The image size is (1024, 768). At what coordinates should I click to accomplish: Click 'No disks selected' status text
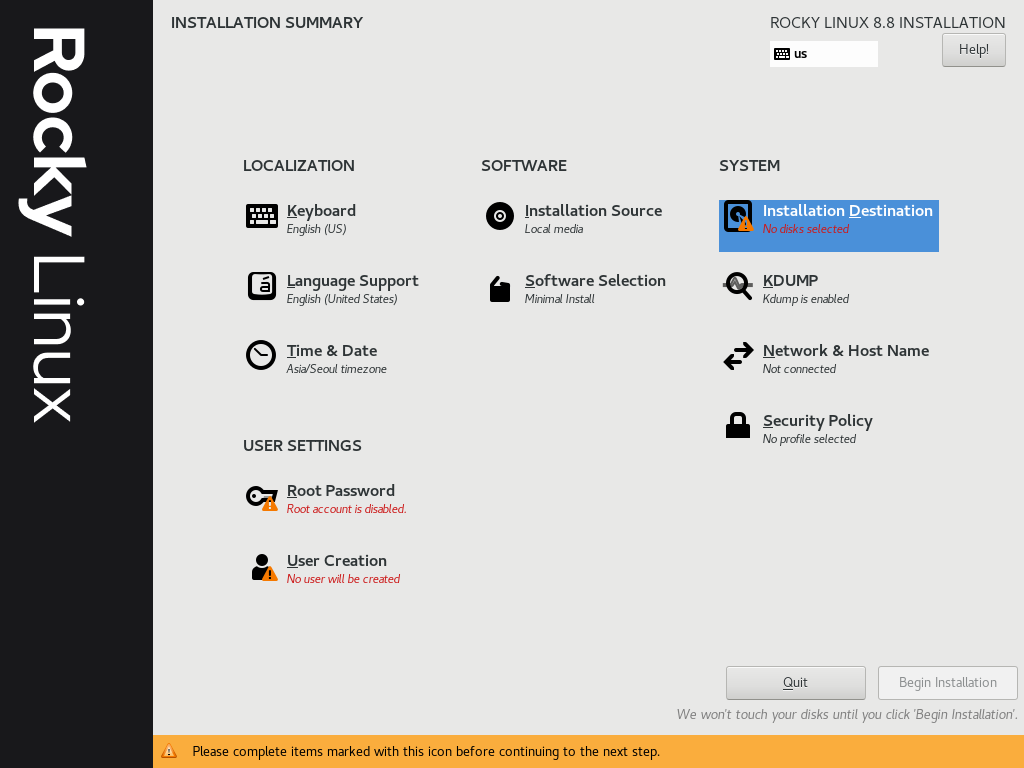click(806, 229)
